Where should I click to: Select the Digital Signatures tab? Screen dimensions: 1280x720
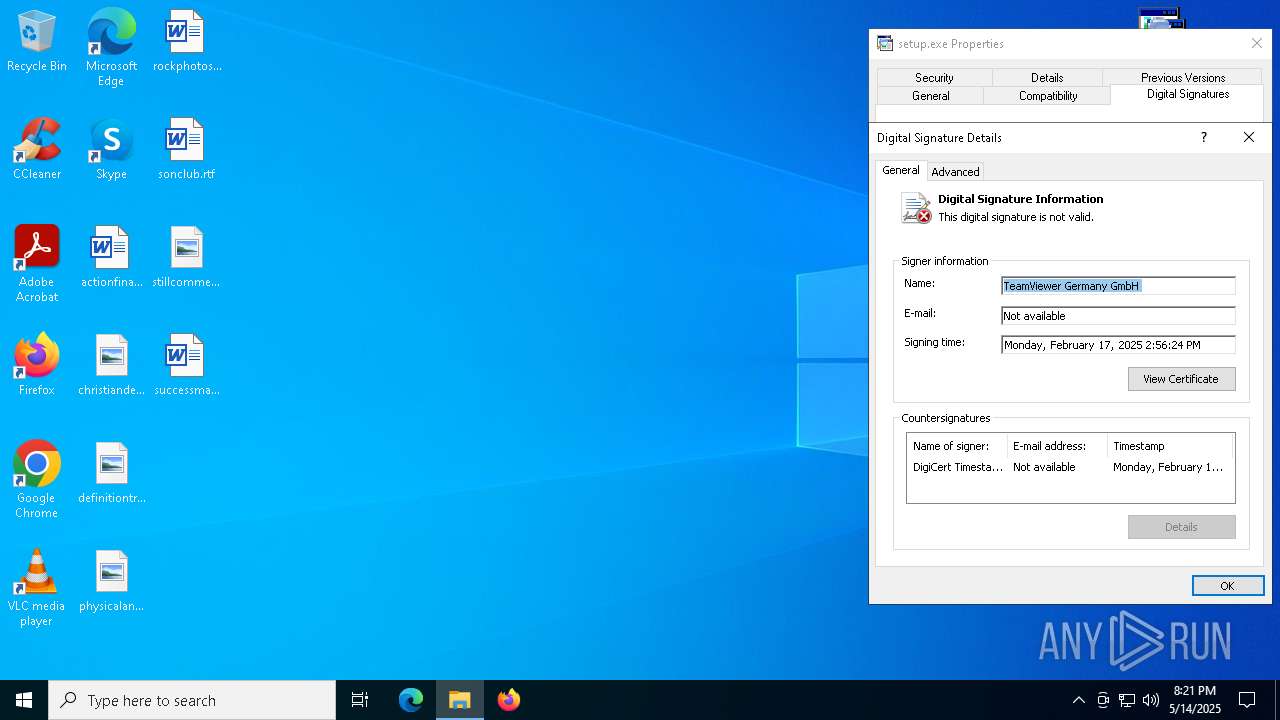[x=1188, y=94]
